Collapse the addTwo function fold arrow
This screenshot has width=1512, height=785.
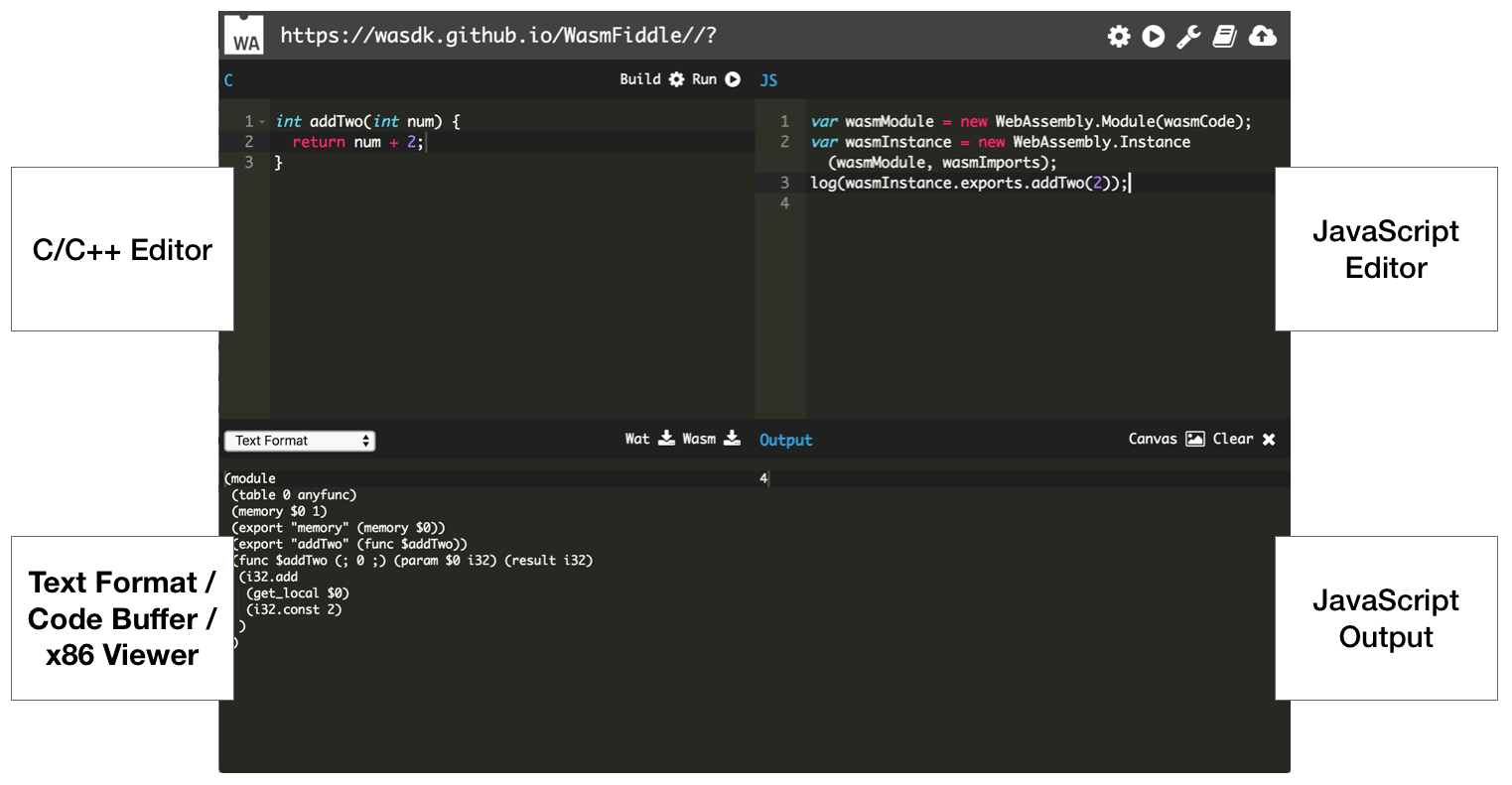[262, 122]
